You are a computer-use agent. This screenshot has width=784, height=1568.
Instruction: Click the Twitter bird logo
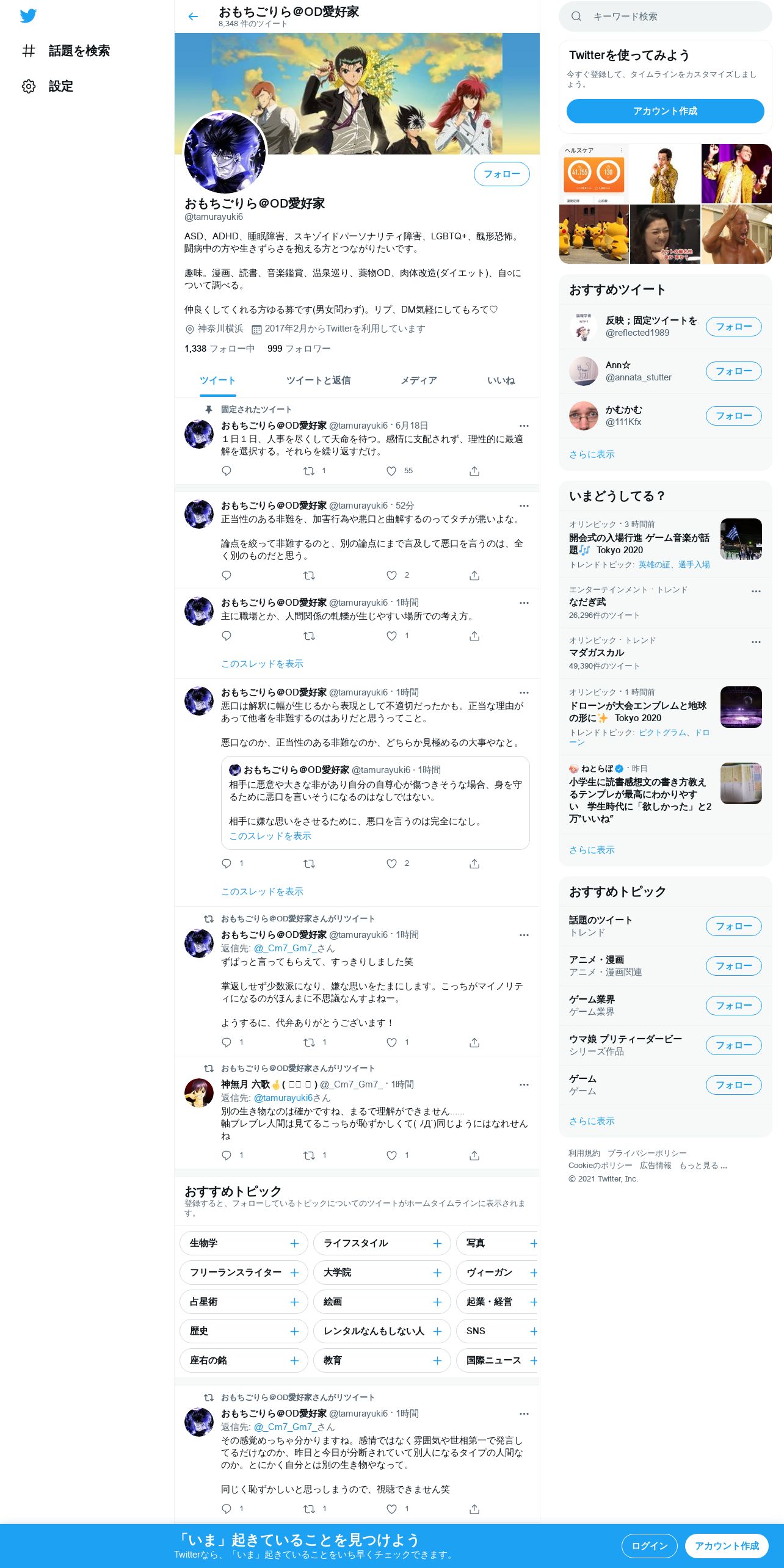pyautogui.click(x=28, y=16)
